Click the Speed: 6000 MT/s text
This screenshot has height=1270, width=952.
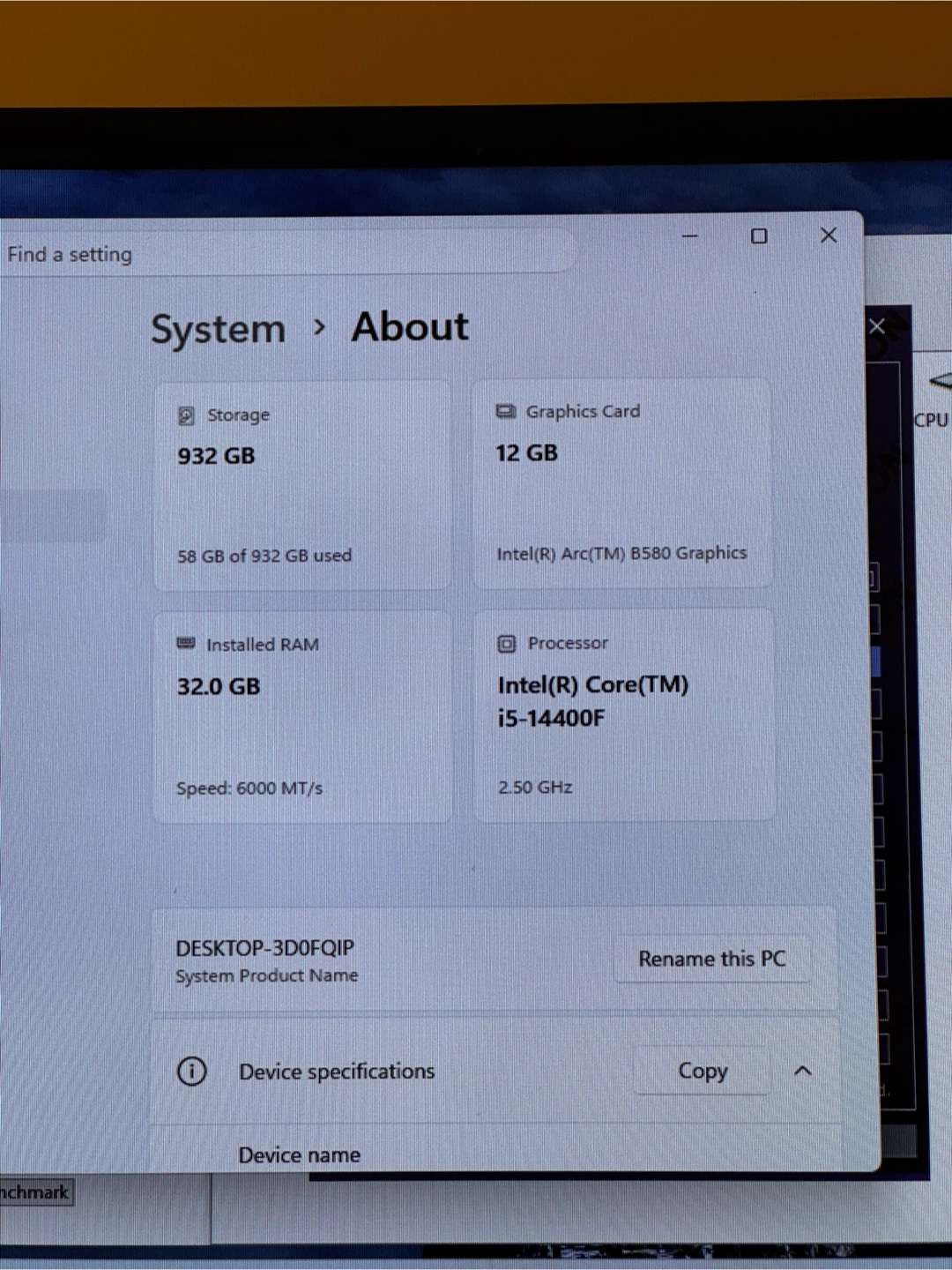(249, 788)
